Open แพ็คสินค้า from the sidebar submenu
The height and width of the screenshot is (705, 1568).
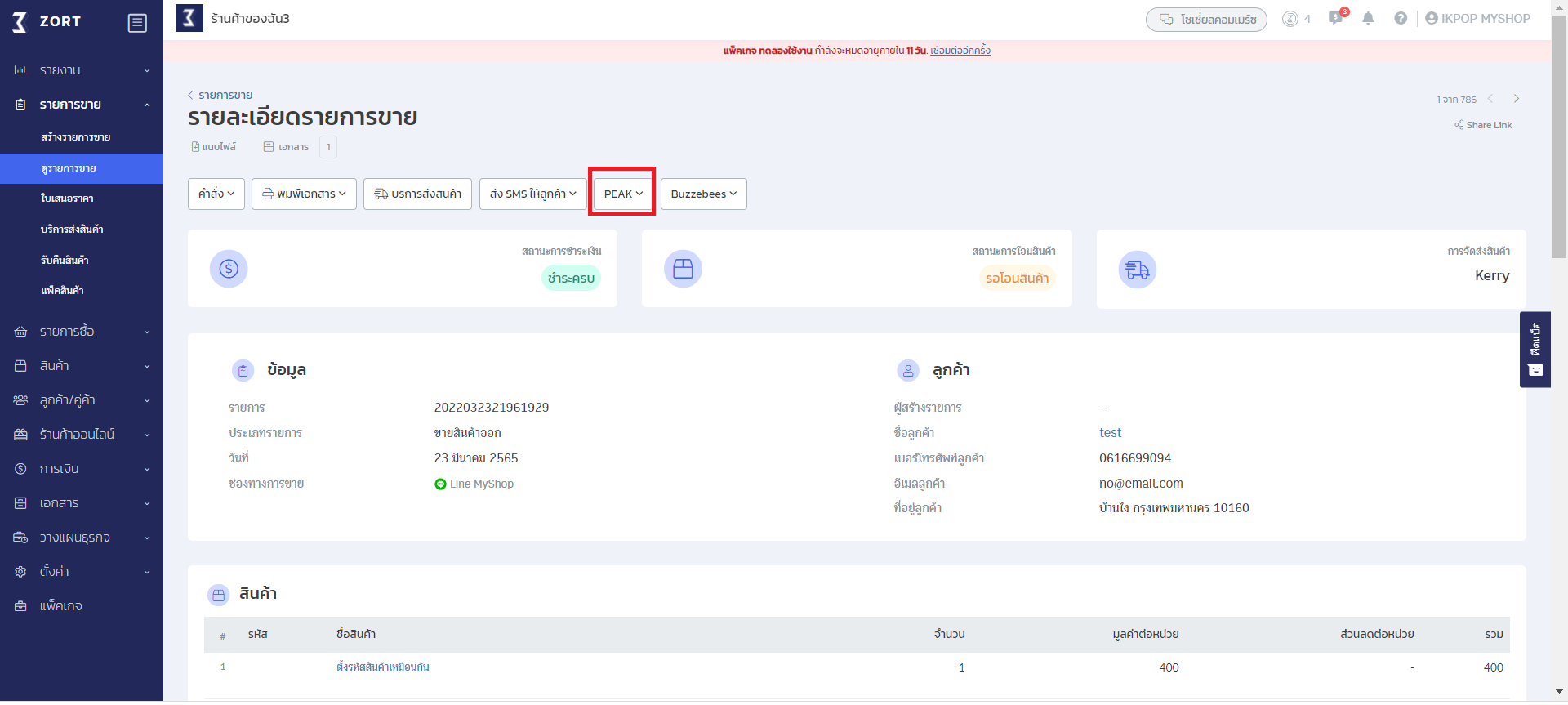pyautogui.click(x=62, y=291)
